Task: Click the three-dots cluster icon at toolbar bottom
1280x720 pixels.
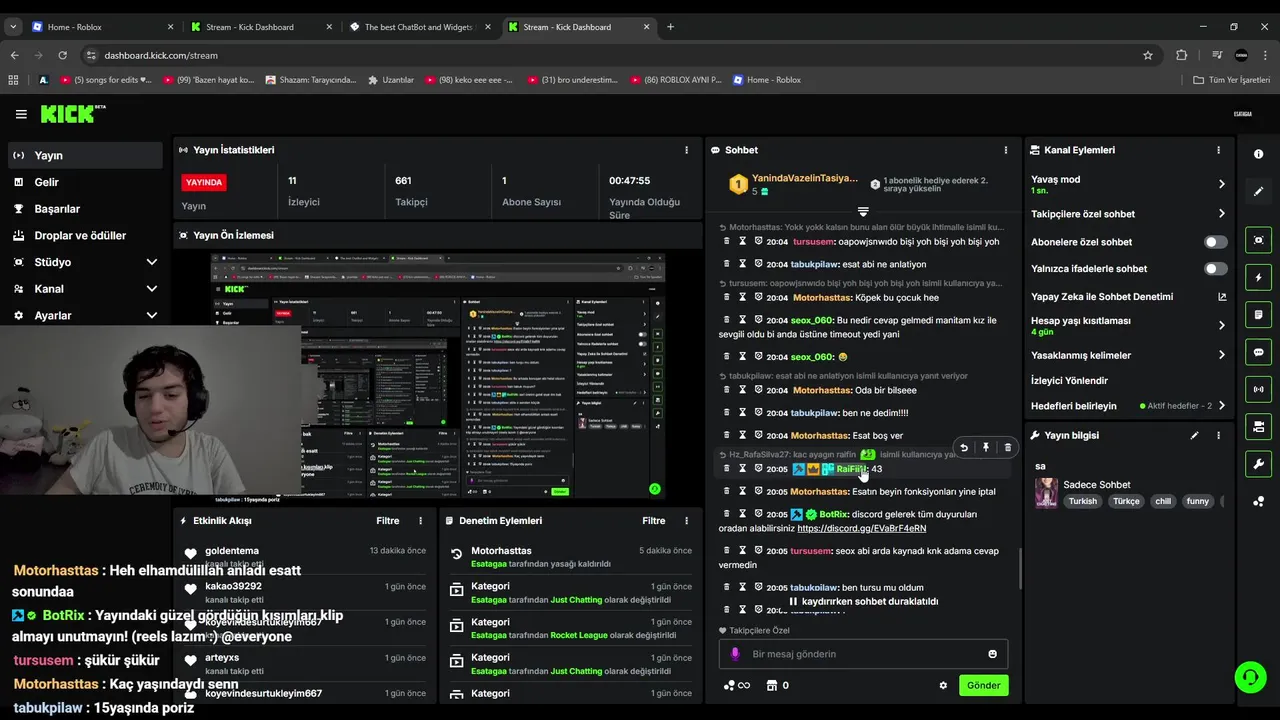Action: pyautogui.click(x=1258, y=502)
